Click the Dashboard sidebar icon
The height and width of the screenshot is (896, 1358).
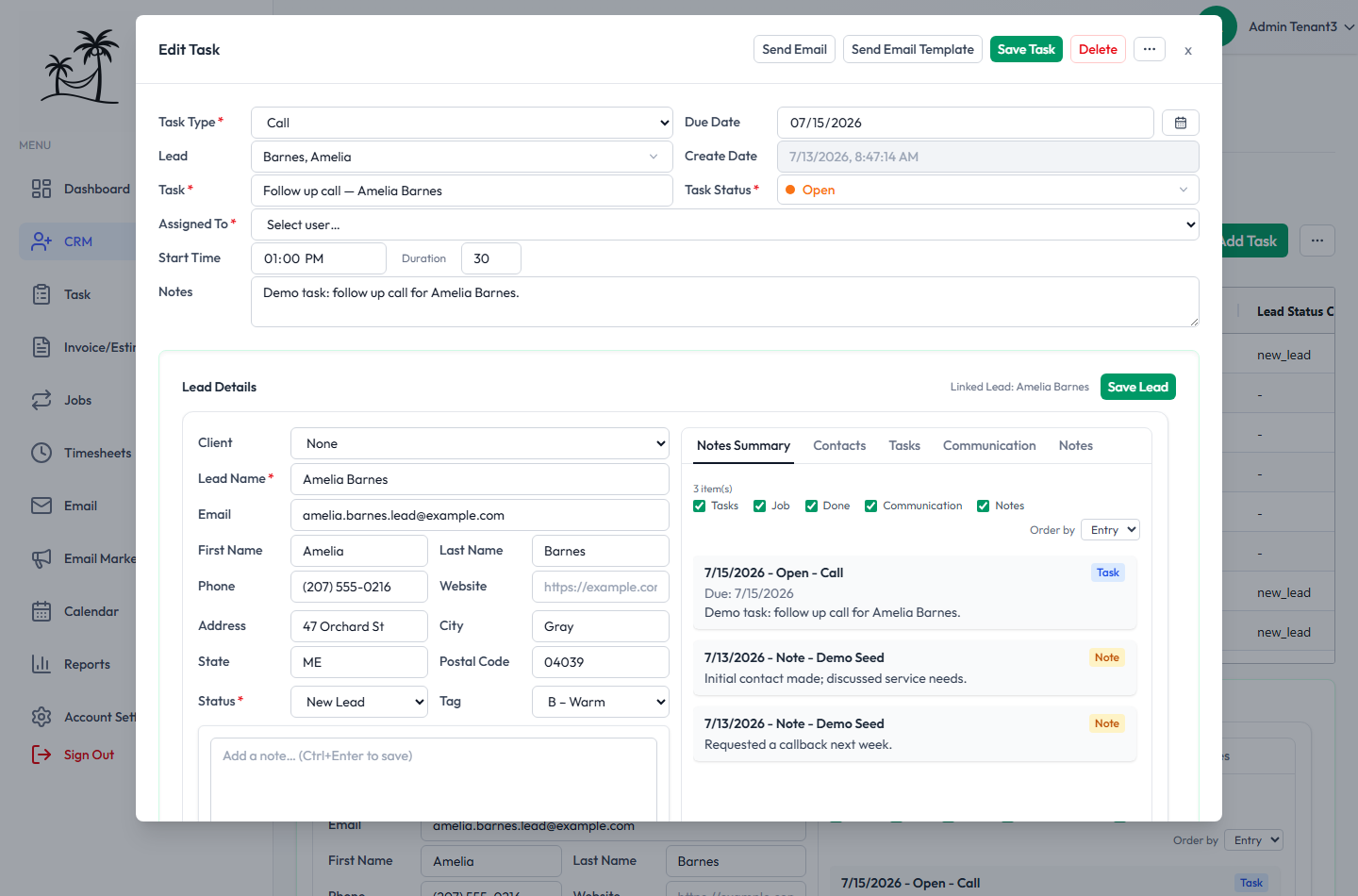[x=41, y=189]
